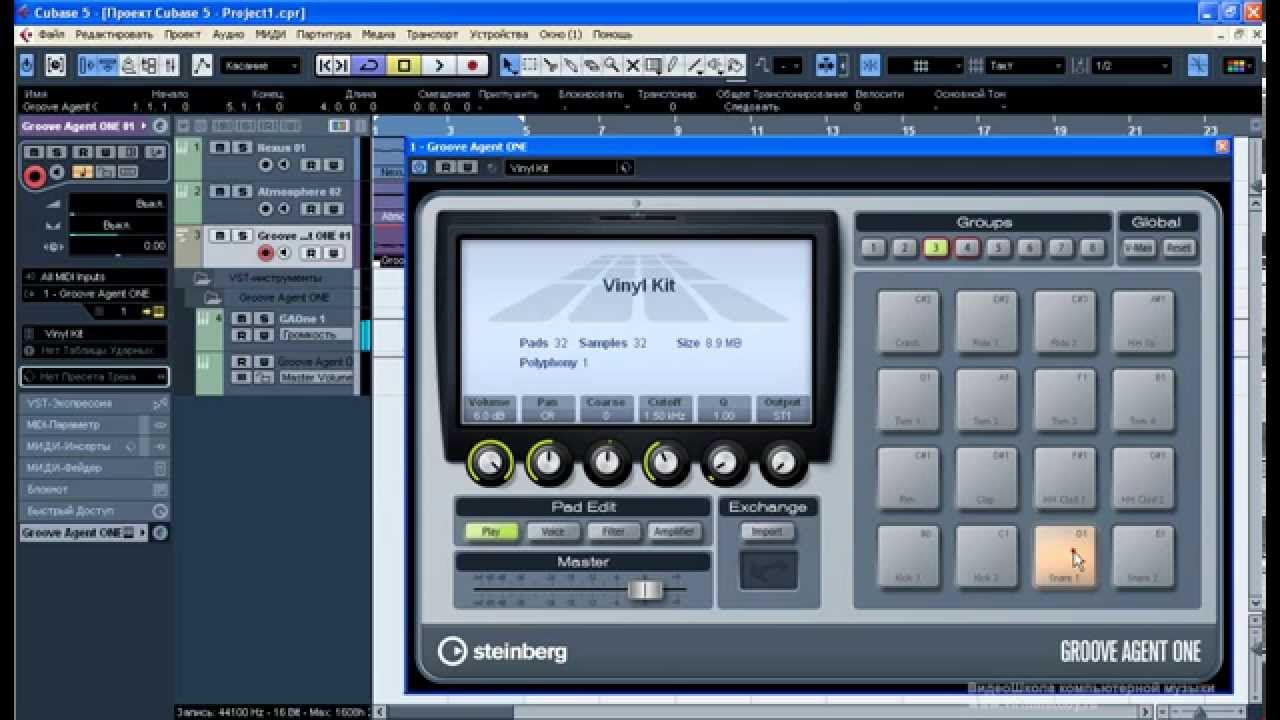Click the Play button in the transport toolbar
Image resolution: width=1280 pixels, height=720 pixels.
(438, 66)
